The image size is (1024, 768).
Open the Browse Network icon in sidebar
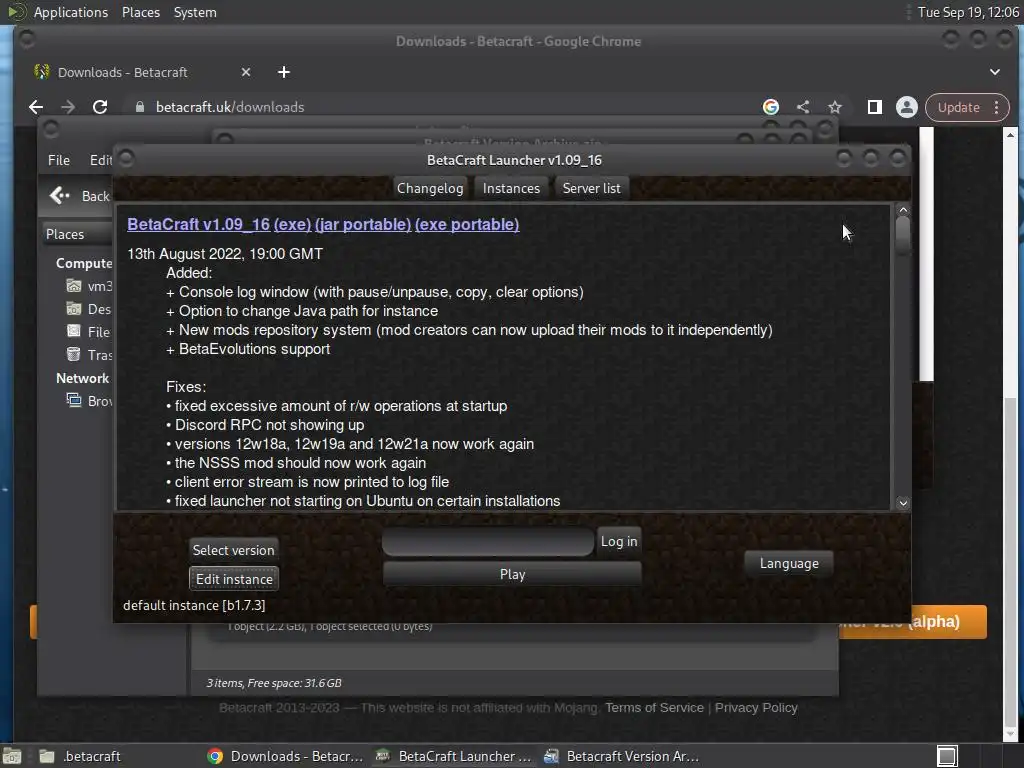[x=74, y=400]
